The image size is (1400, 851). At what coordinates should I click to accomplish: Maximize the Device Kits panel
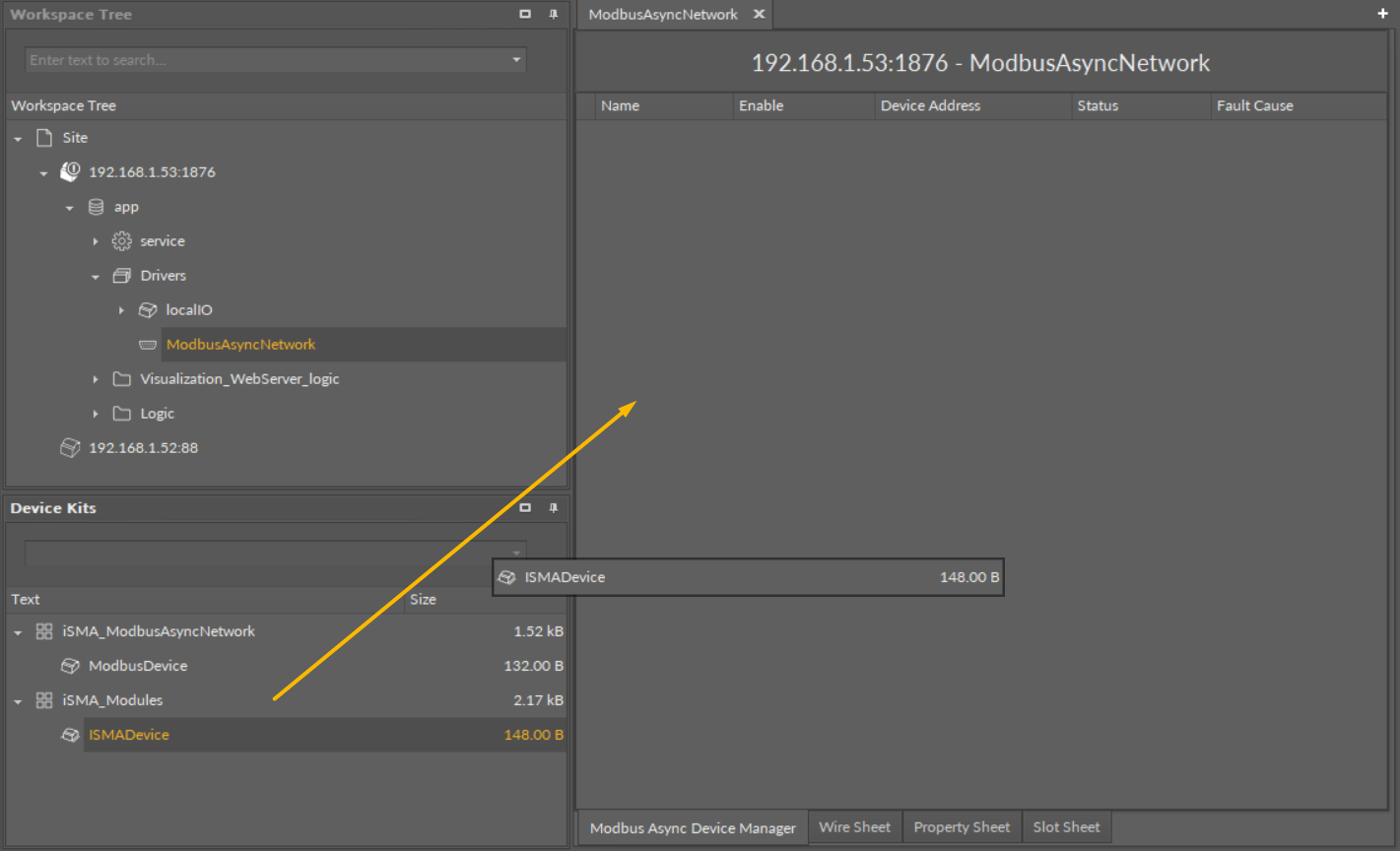pyautogui.click(x=525, y=507)
